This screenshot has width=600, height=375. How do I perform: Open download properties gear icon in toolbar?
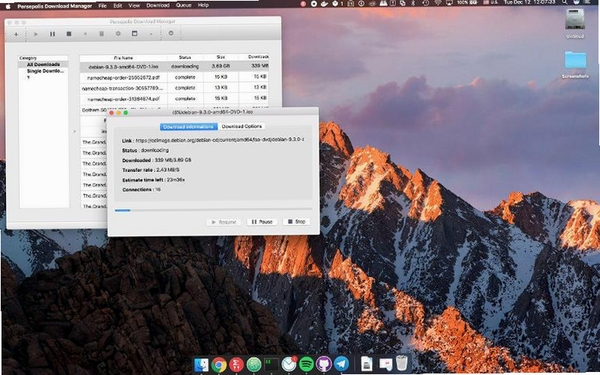pyautogui.click(x=118, y=34)
